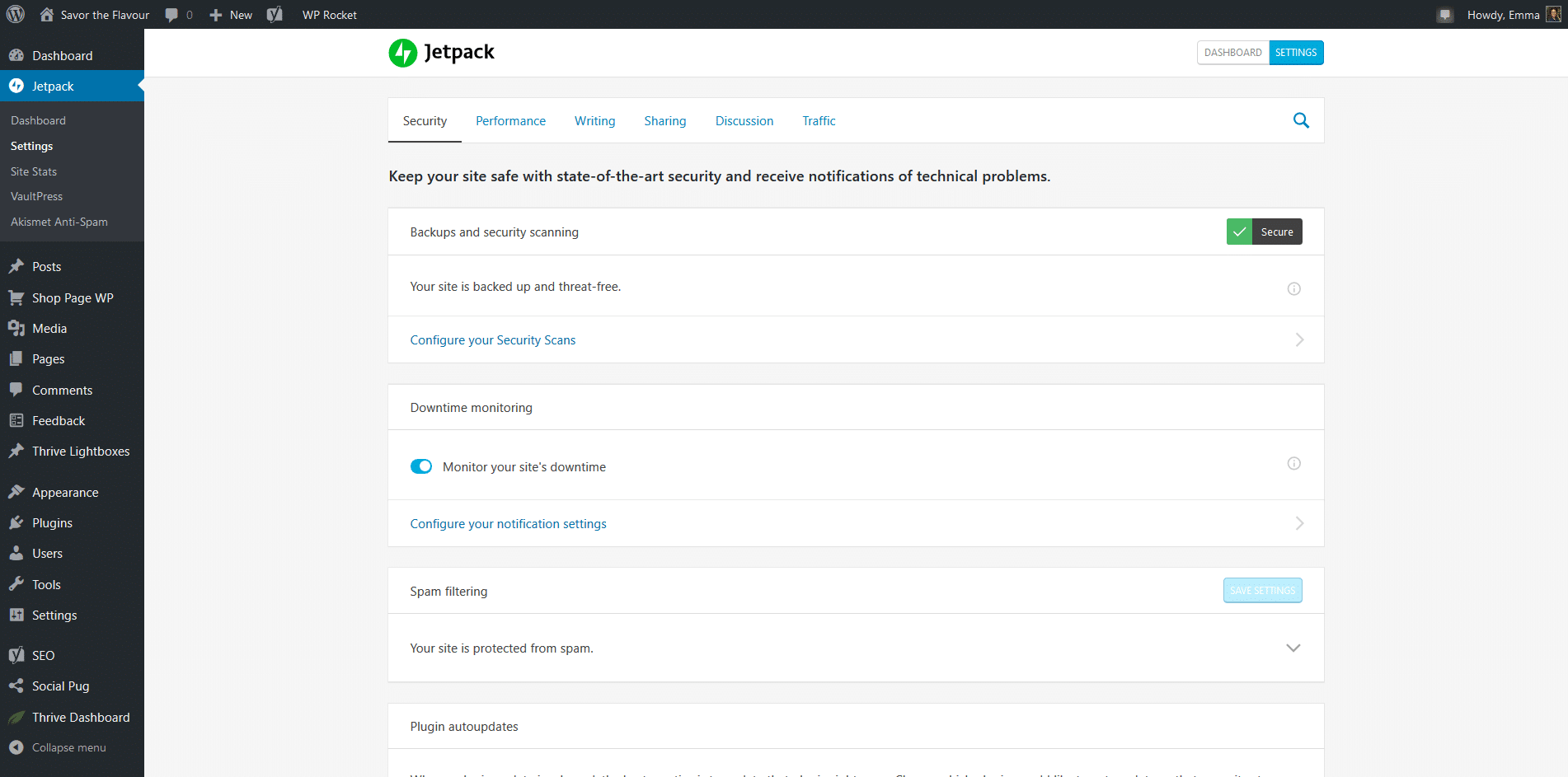Click the Thrive Dashboard leaf icon
Image resolution: width=1568 pixels, height=777 pixels.
pos(16,717)
